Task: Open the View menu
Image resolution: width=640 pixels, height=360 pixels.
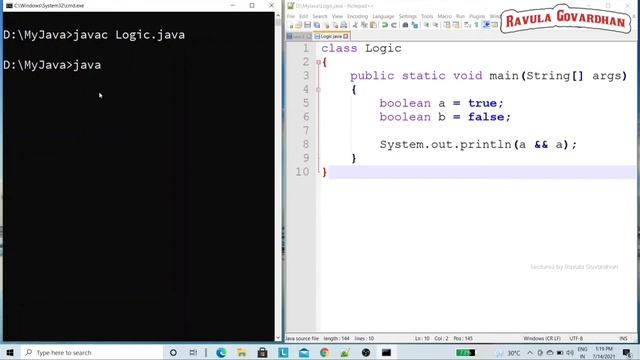Action: click(x=337, y=16)
